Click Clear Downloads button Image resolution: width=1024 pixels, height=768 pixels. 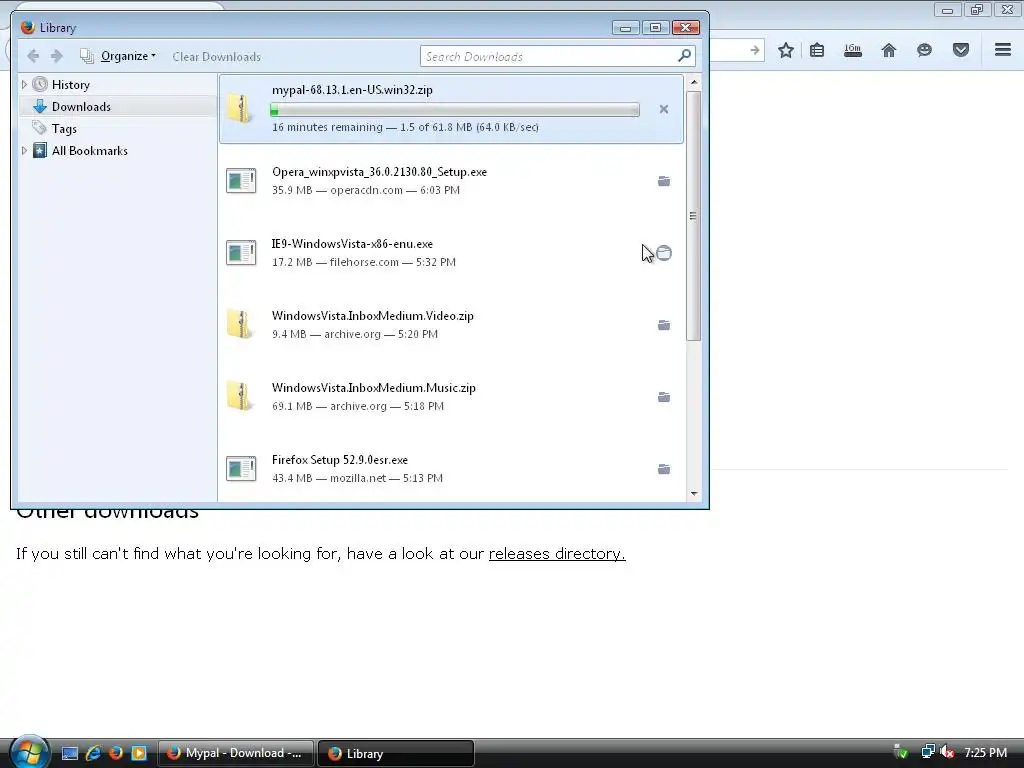pos(216,57)
